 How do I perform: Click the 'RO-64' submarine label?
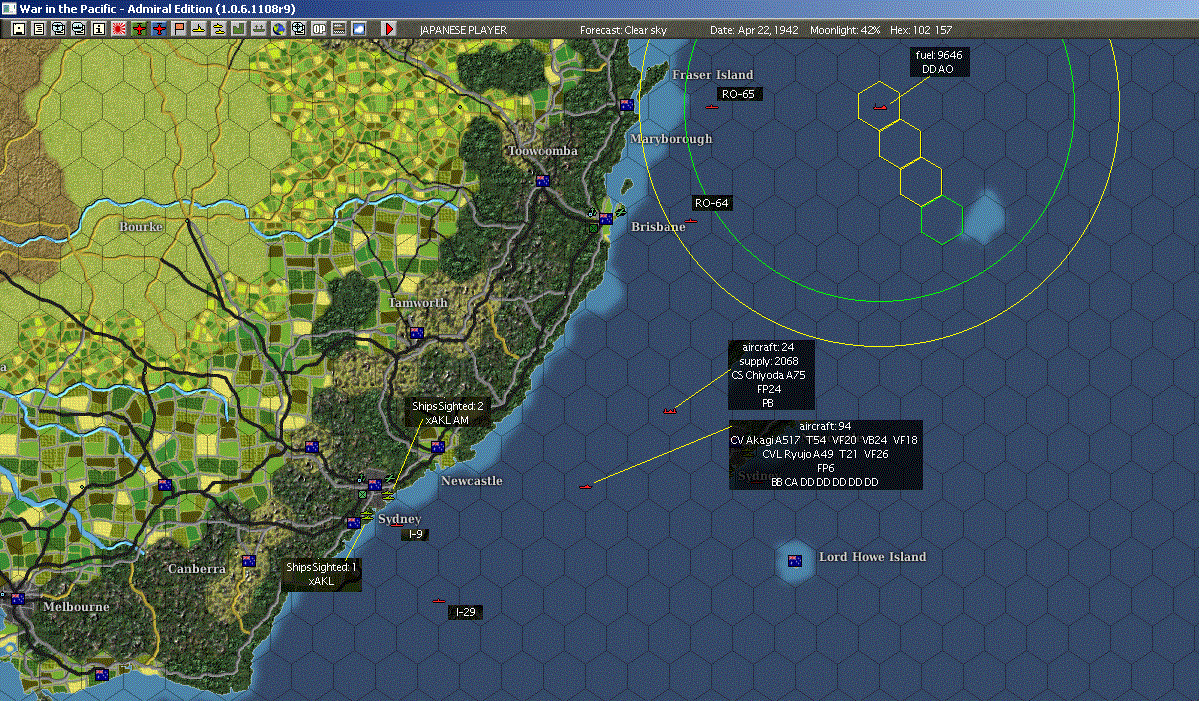pos(712,203)
